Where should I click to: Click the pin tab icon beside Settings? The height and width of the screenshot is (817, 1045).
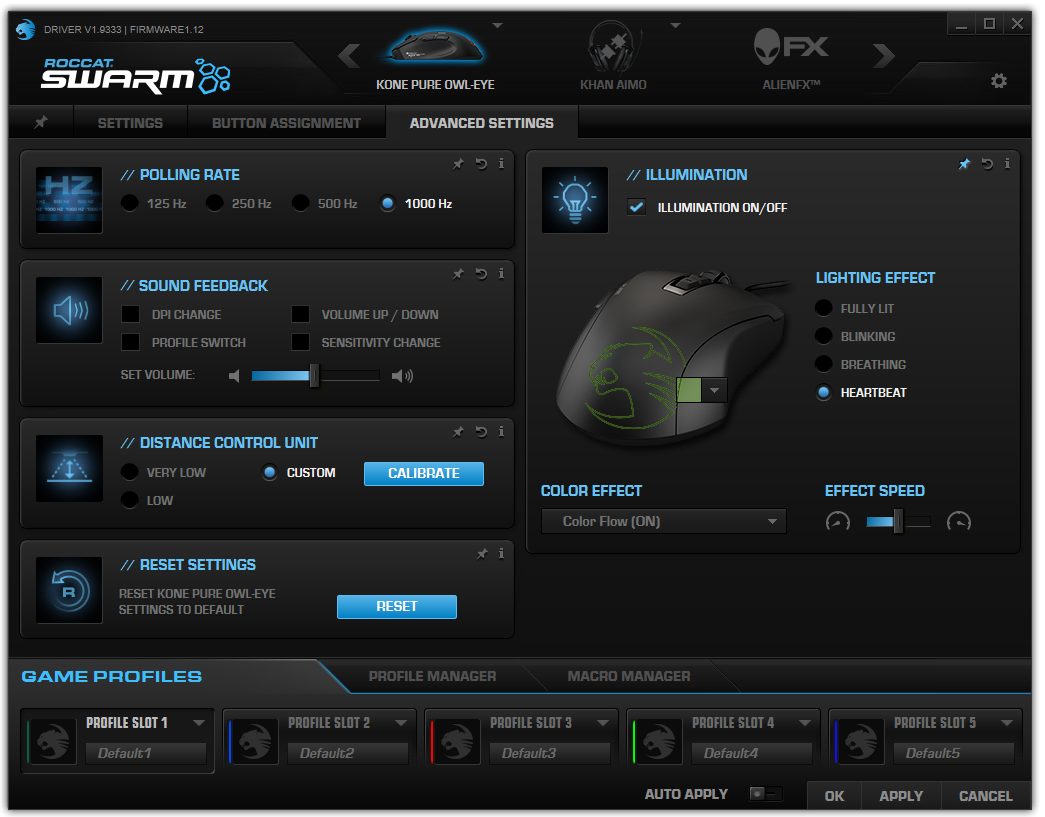point(41,122)
